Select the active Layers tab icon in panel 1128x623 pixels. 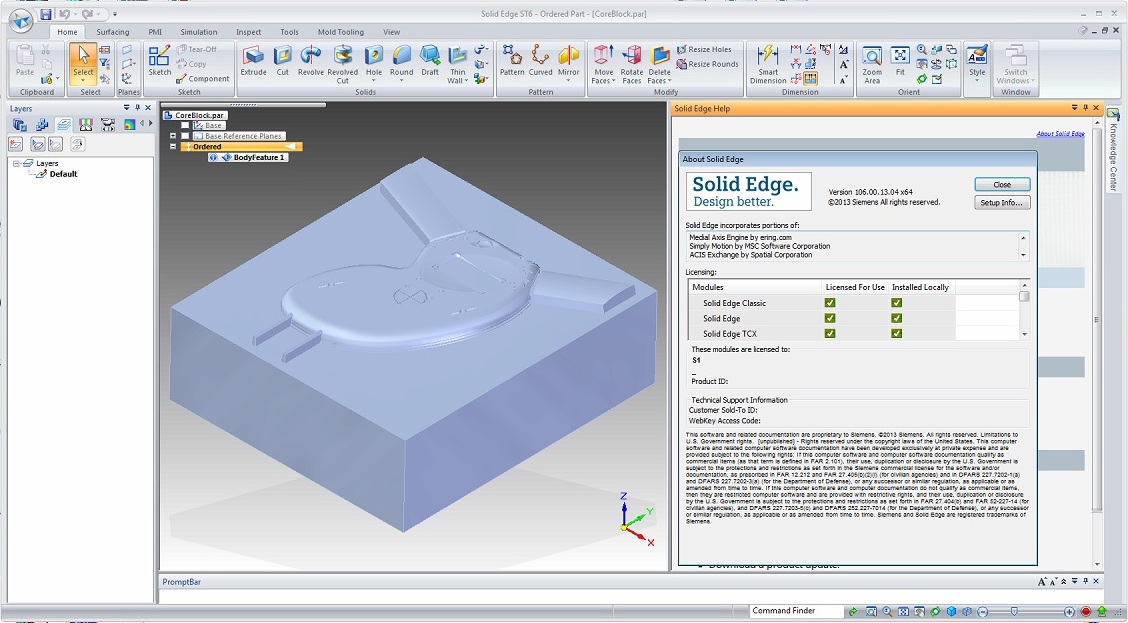tap(64, 124)
